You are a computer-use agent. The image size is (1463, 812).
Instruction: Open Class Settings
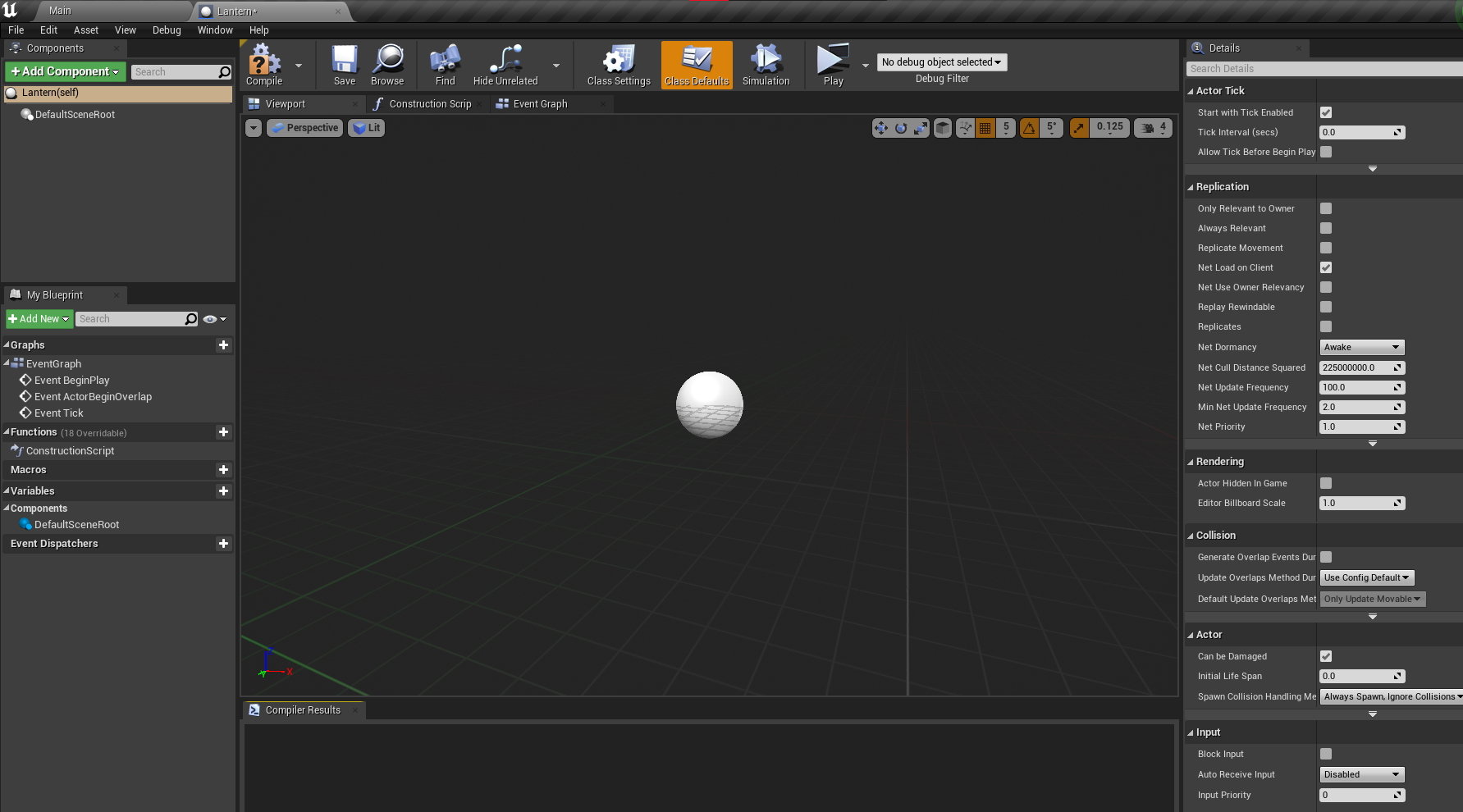[x=619, y=65]
